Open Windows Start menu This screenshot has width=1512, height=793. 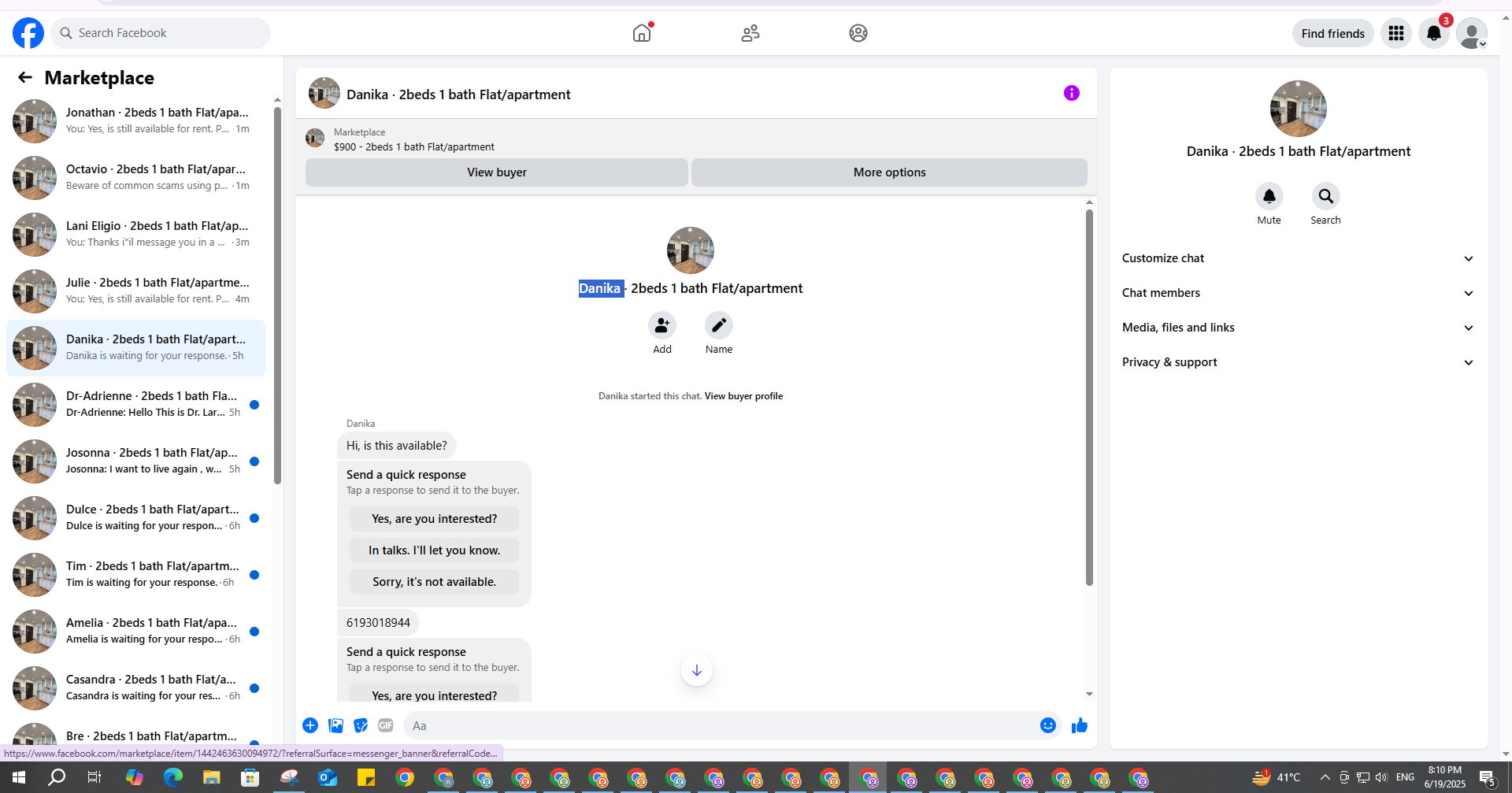coord(19,778)
